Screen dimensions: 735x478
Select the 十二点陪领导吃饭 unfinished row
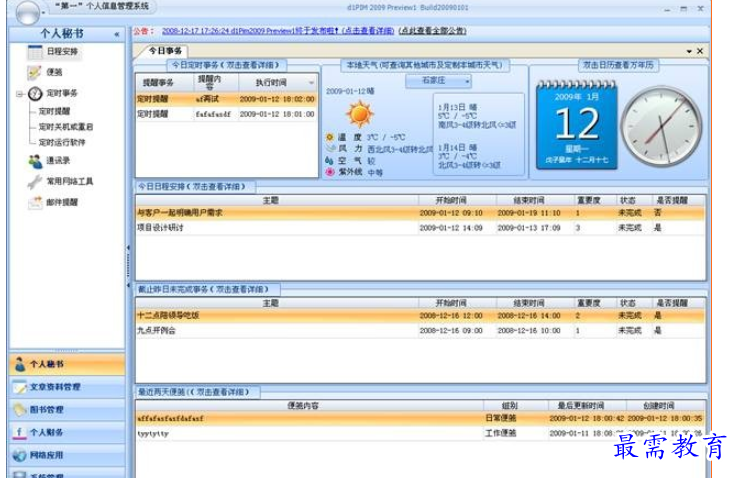(420, 316)
